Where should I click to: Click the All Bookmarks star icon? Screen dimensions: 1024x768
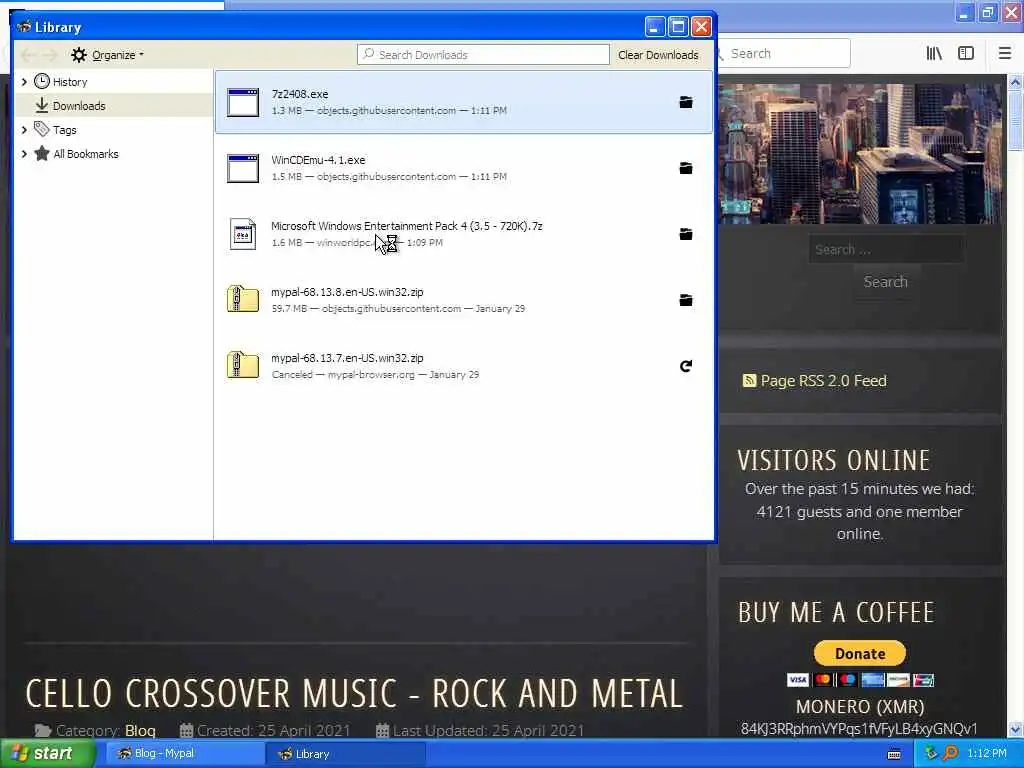click(42, 153)
